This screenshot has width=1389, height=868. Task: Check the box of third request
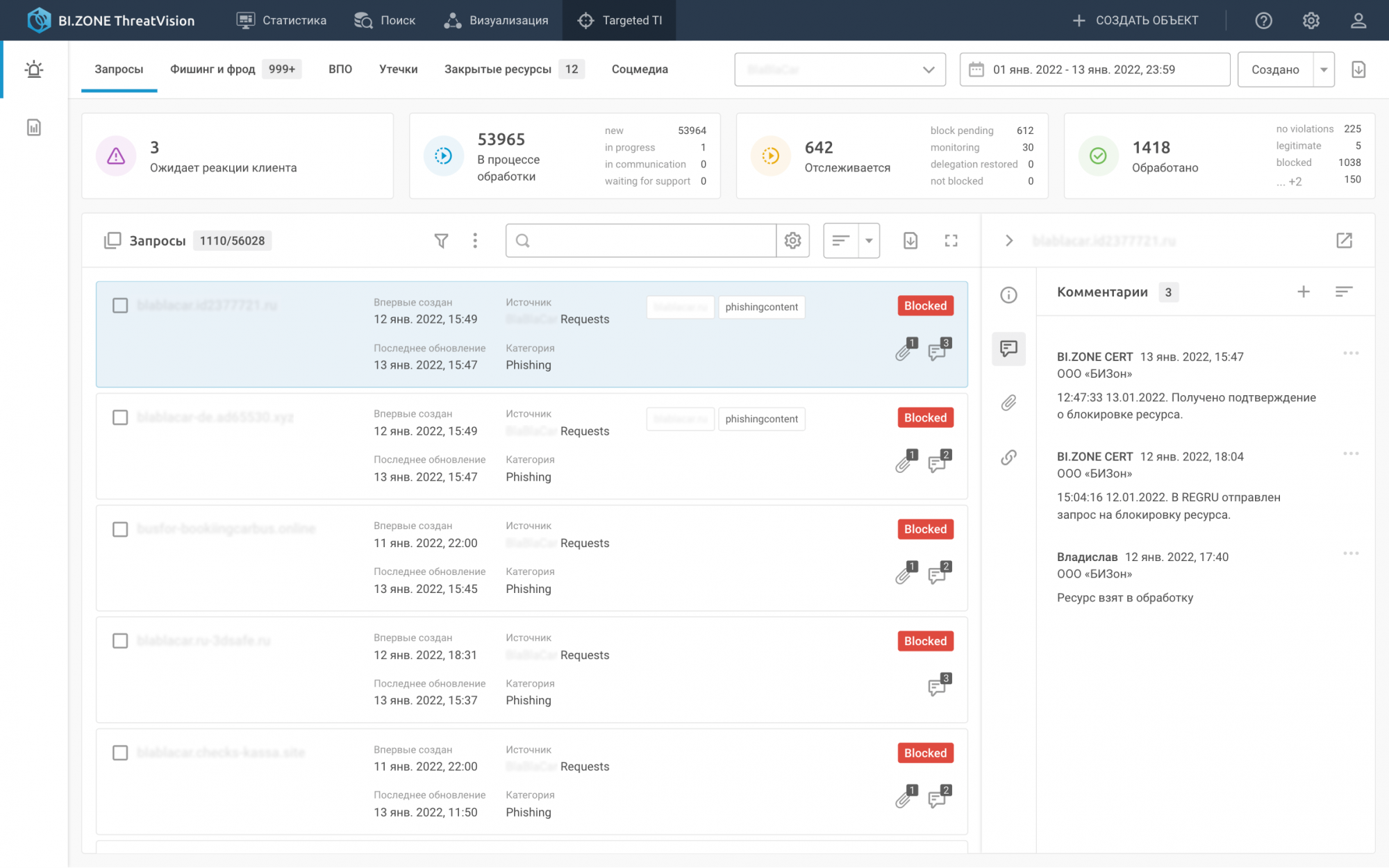(120, 530)
